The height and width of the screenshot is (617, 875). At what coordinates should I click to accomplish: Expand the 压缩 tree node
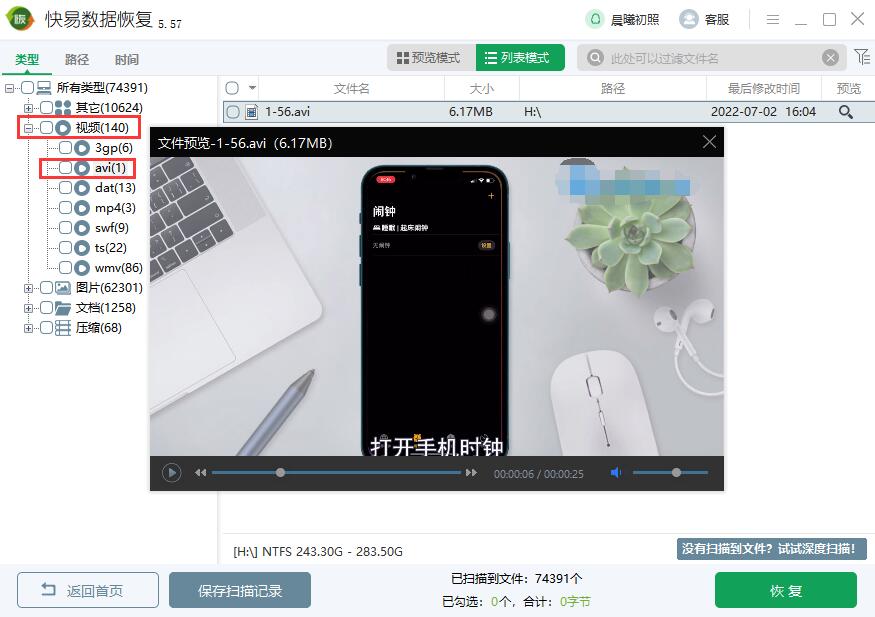tap(28, 329)
